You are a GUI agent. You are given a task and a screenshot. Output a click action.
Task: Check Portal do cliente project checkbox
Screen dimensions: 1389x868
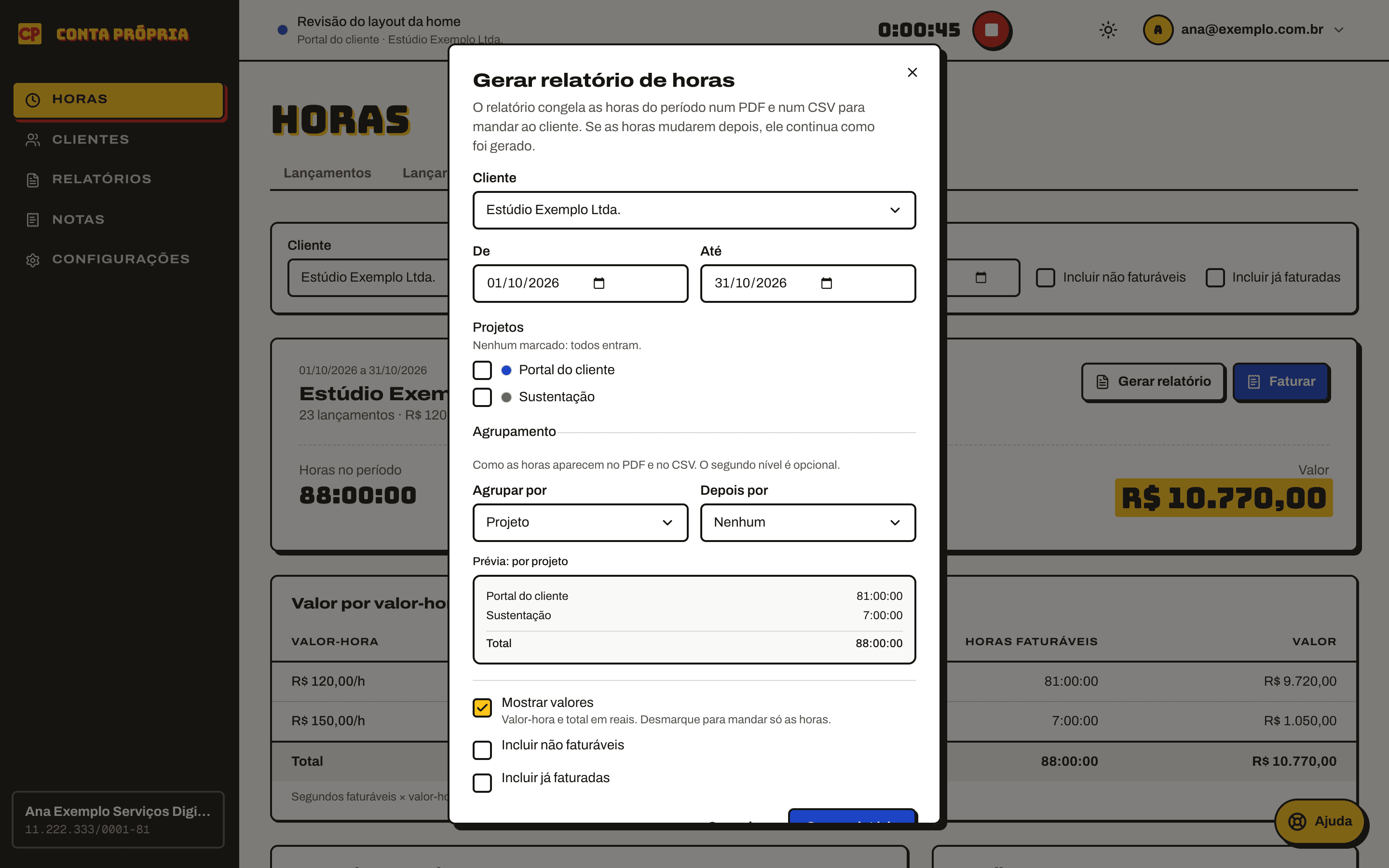click(x=482, y=370)
